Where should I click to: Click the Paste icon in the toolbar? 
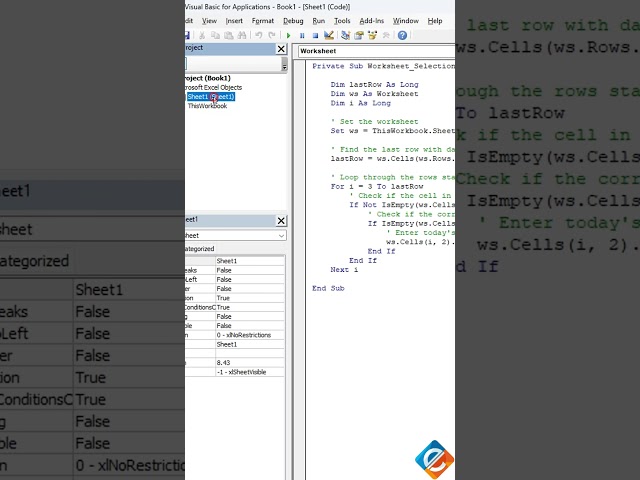click(x=229, y=36)
